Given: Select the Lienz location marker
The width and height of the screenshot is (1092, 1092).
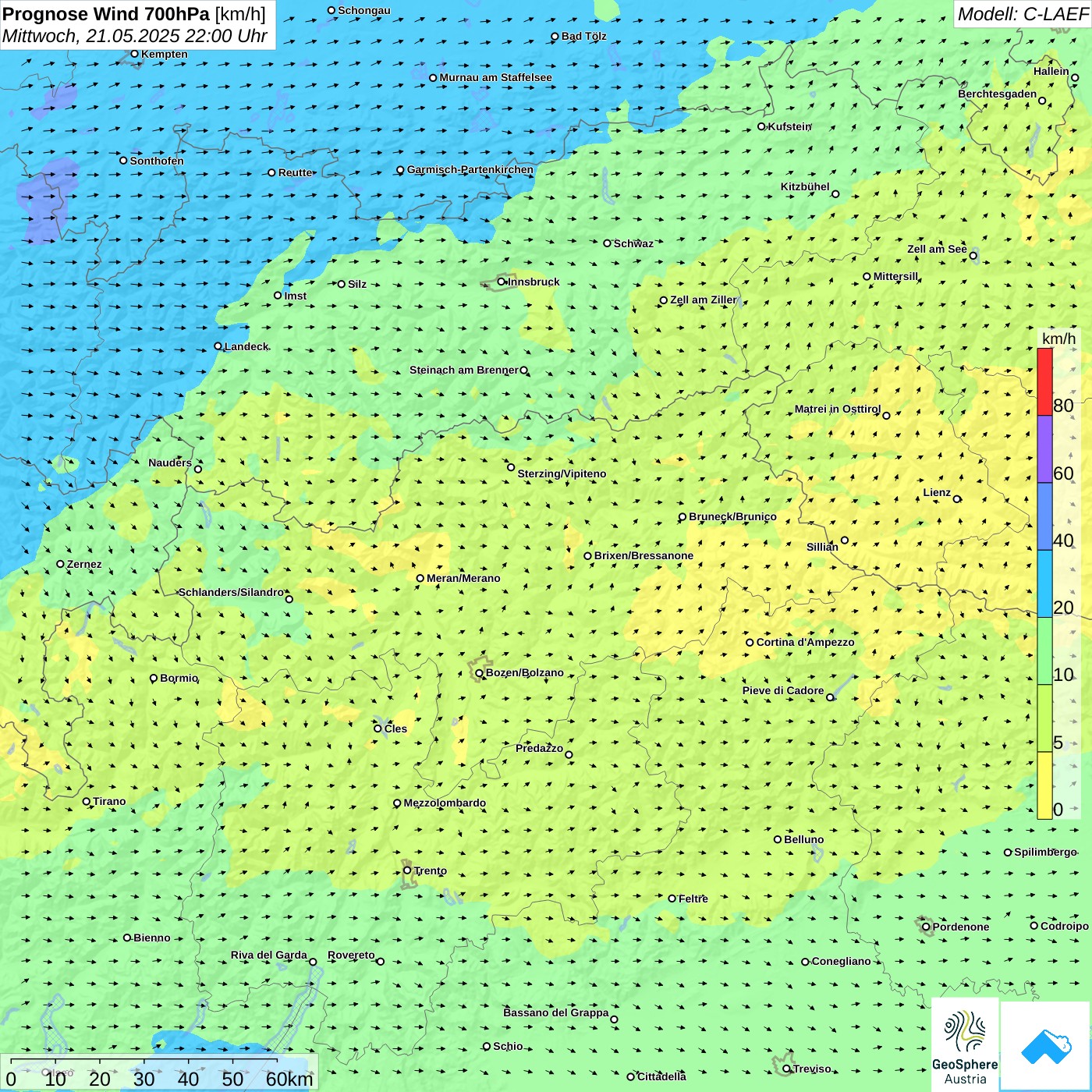Looking at the screenshot, I should click(x=957, y=499).
